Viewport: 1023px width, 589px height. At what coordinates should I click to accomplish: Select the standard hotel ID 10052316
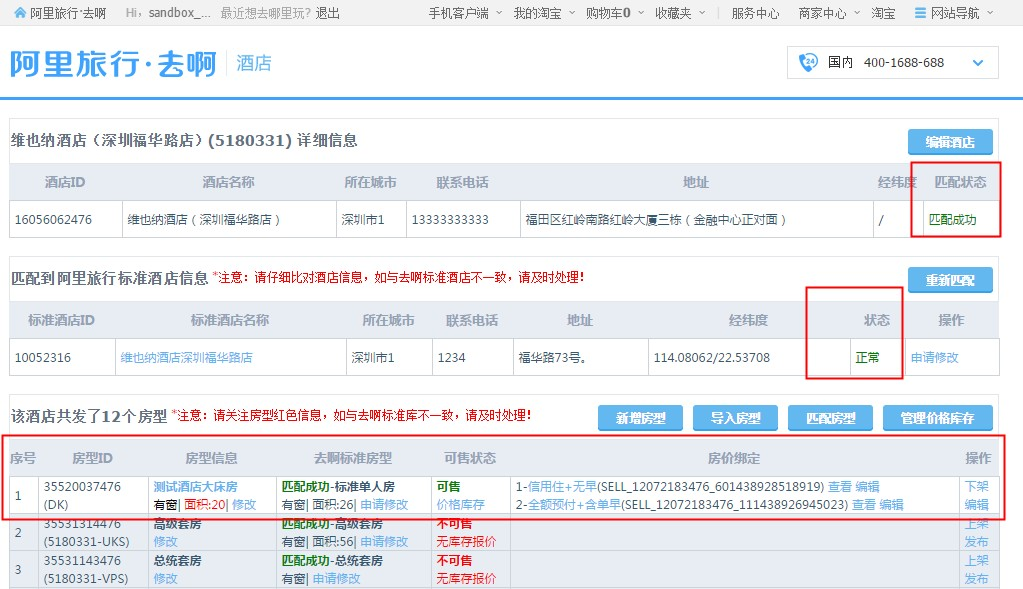point(42,357)
